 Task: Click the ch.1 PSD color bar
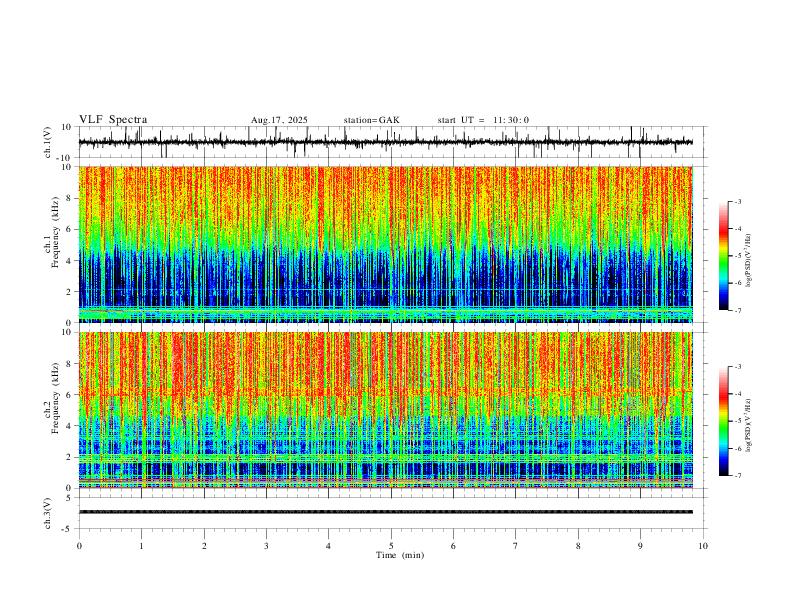(723, 256)
